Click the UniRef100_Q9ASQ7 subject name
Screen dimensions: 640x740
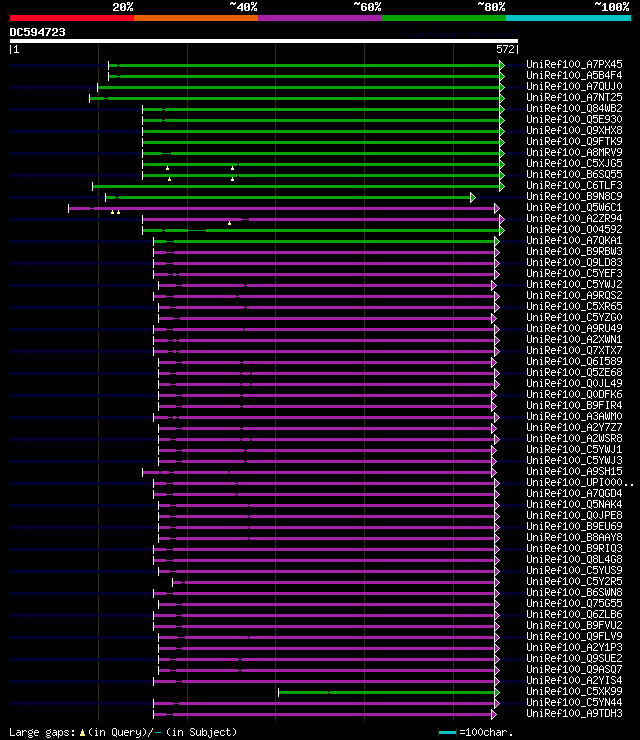574,669
